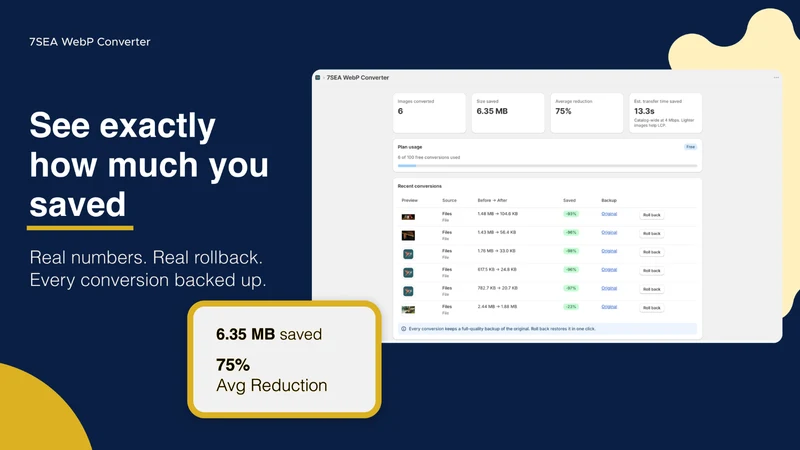Click the '1.48 MB → 104.6 KB' size value
Screen dimensions: 800x450
tap(498, 214)
